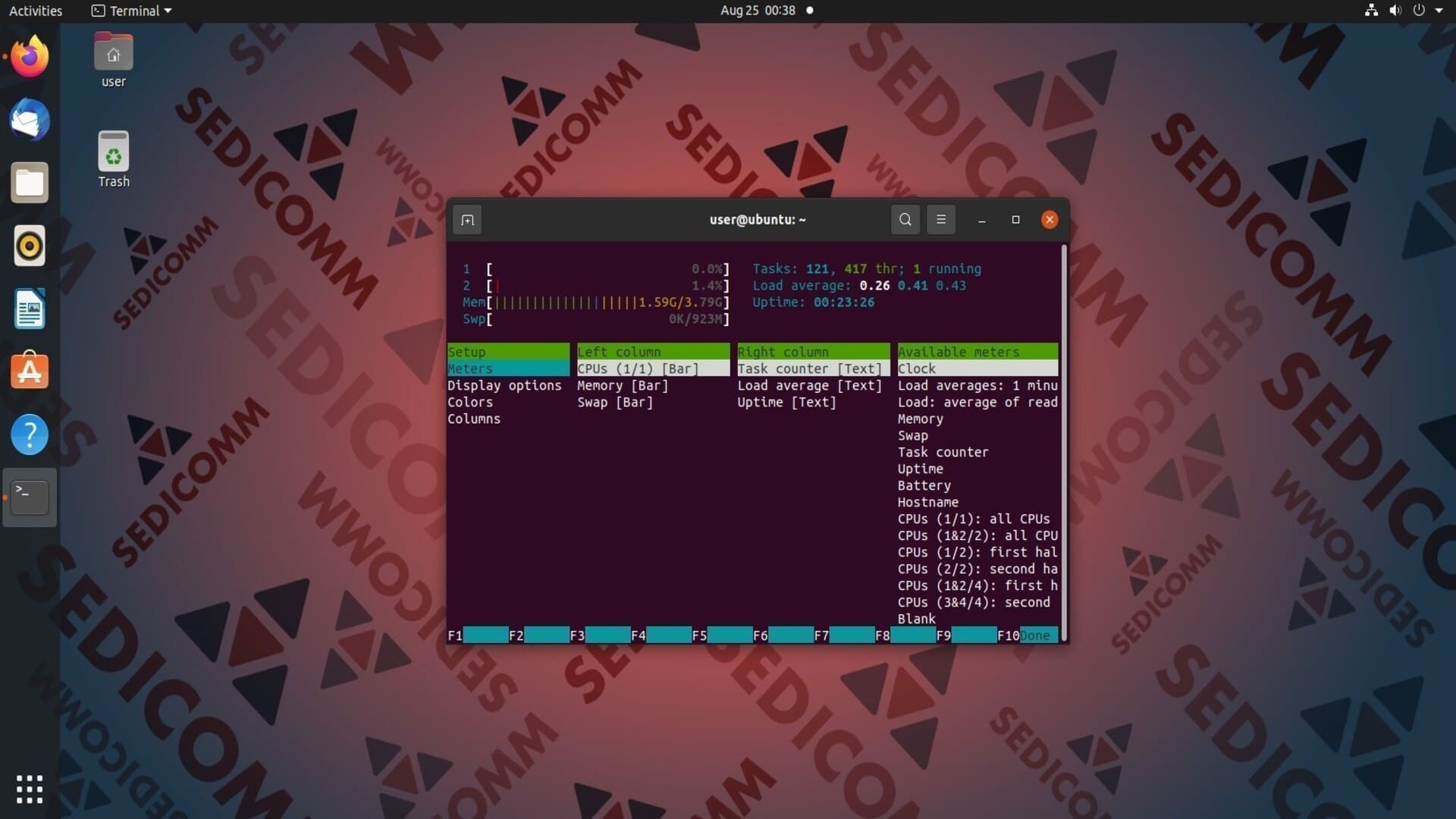The width and height of the screenshot is (1456, 819).
Task: Open the terminal search icon
Action: click(905, 220)
